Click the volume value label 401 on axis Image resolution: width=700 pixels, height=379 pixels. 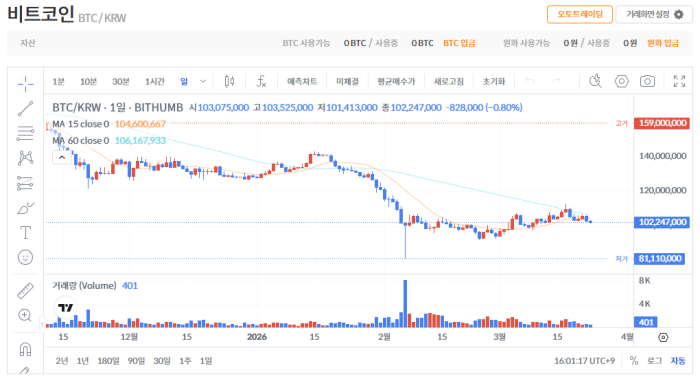point(646,322)
